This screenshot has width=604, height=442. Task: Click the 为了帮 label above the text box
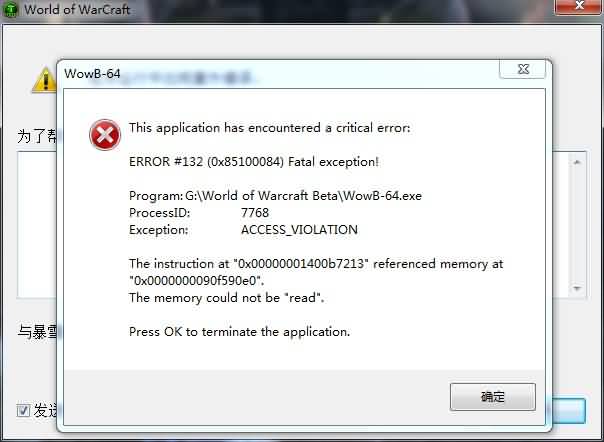coord(37,136)
